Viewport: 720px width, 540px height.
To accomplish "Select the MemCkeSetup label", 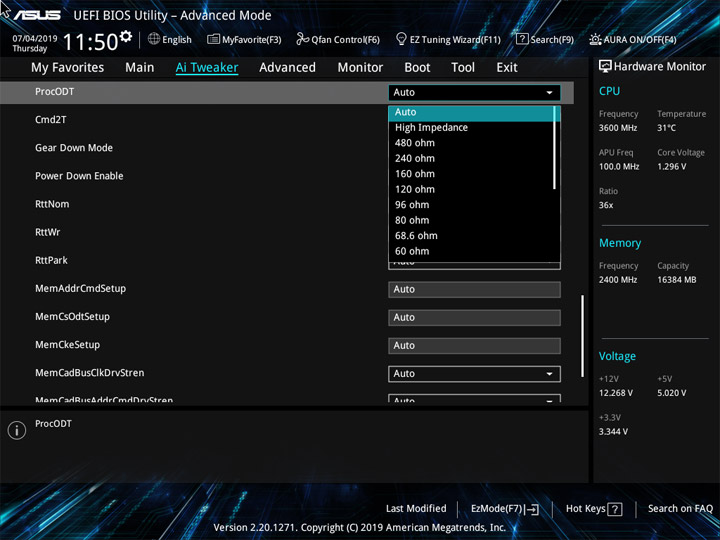I will (67, 344).
